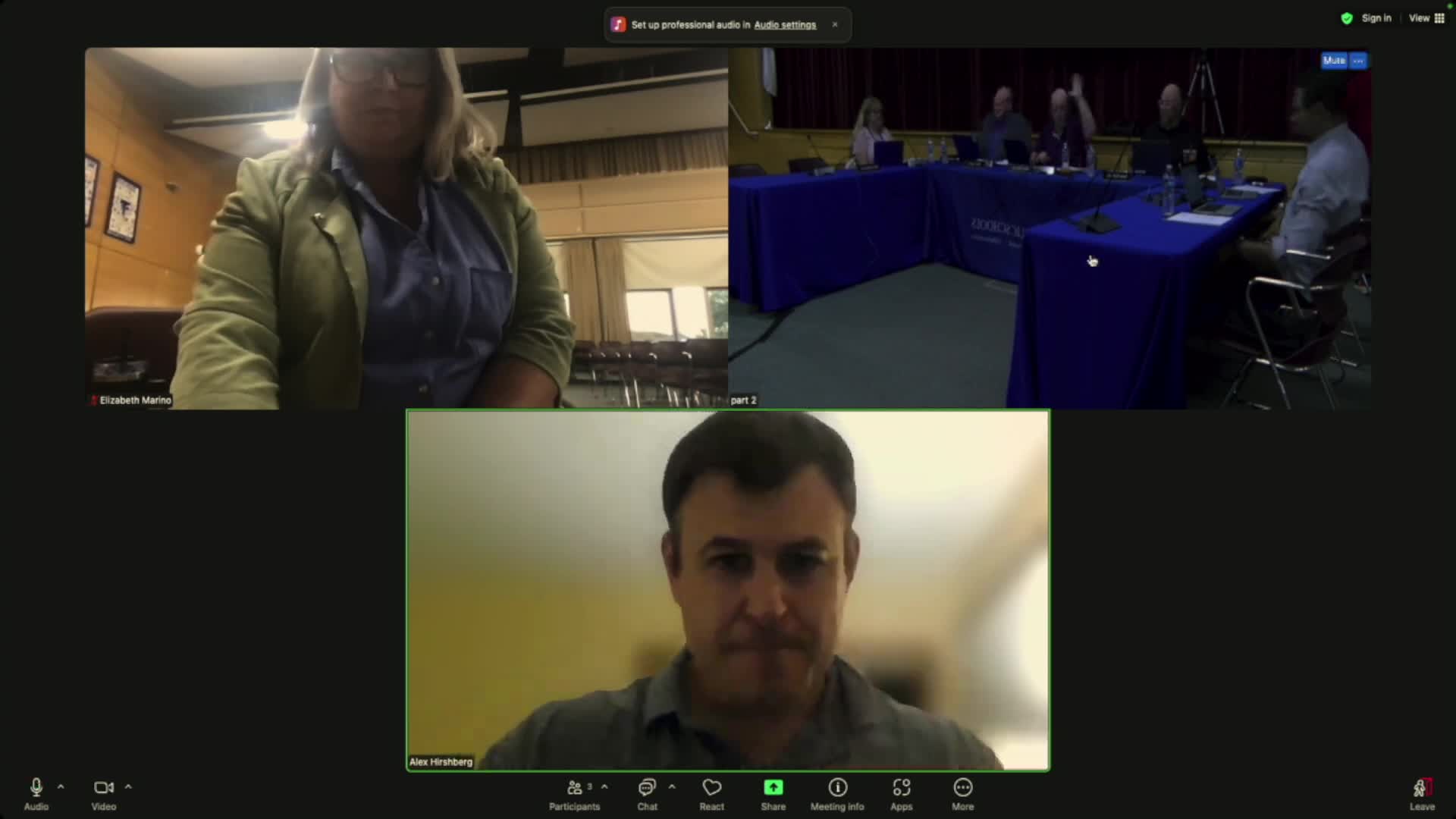The width and height of the screenshot is (1456, 819).
Task: Click the green Share screen icon
Action: tap(773, 788)
